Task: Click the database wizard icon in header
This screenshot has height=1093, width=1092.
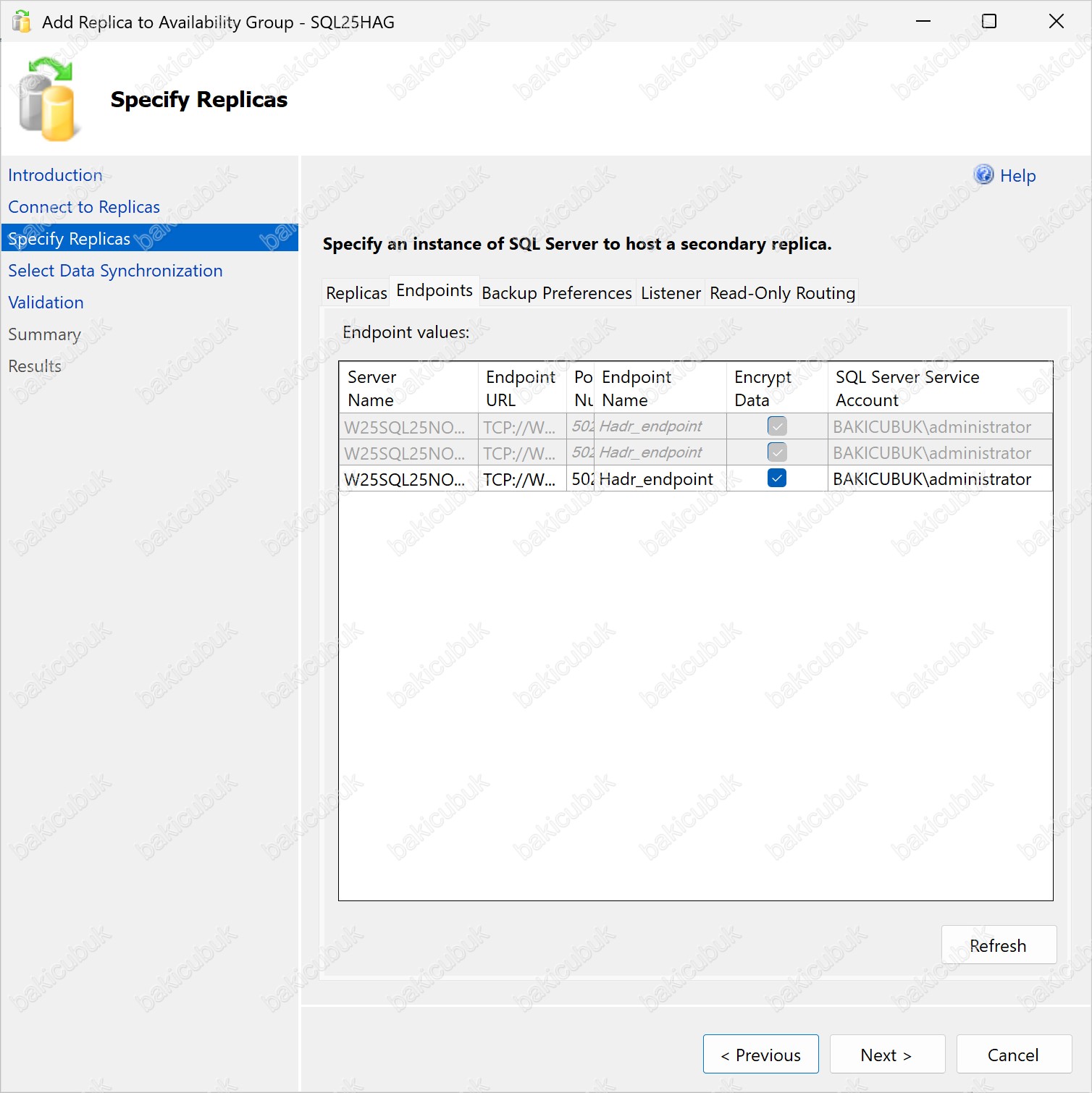Action: pos(47,100)
